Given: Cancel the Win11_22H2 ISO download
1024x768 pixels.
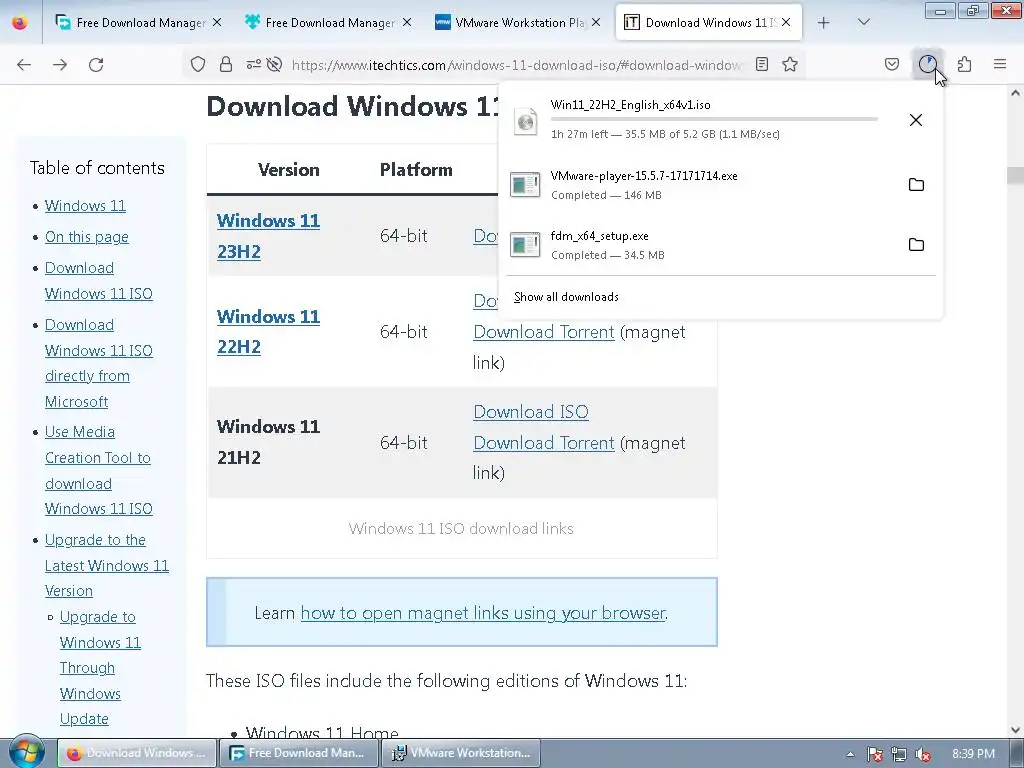Looking at the screenshot, I should 916,120.
